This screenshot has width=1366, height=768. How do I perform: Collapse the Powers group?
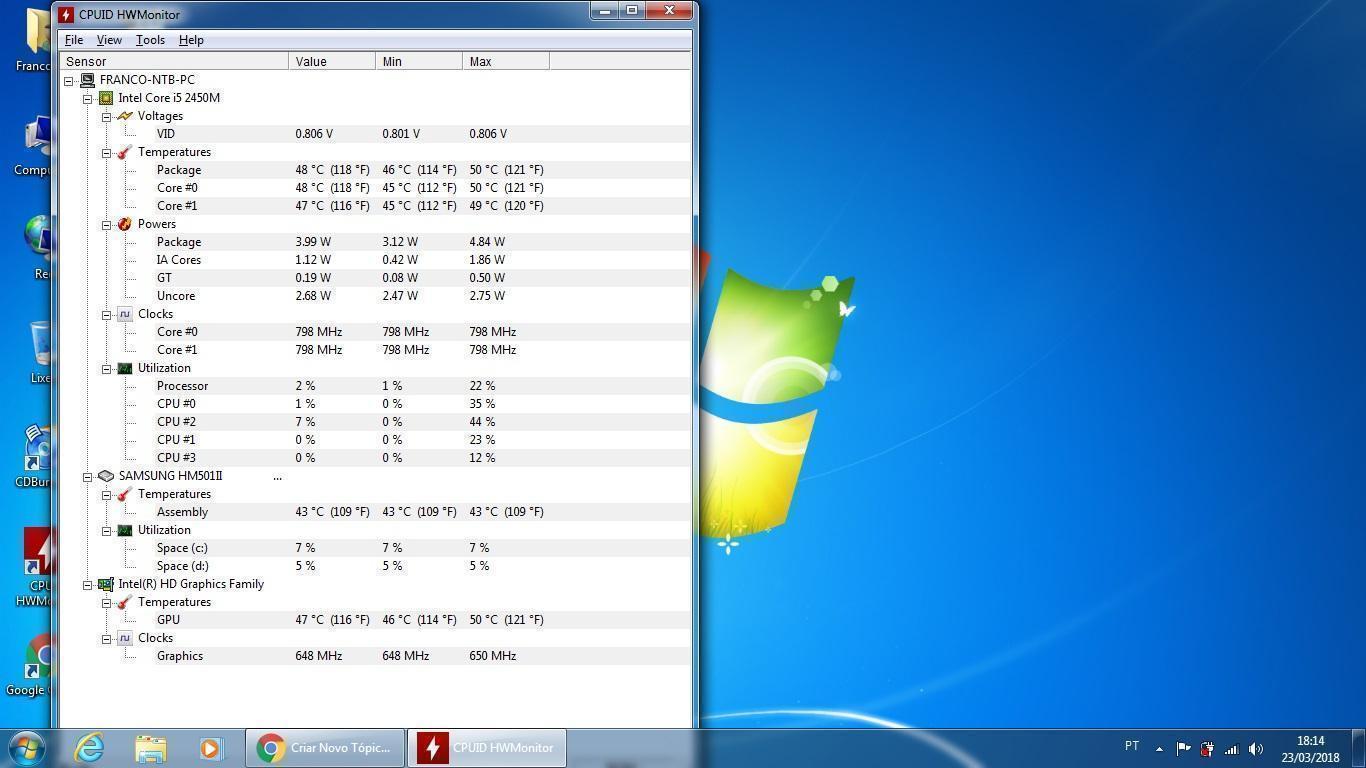pos(106,225)
